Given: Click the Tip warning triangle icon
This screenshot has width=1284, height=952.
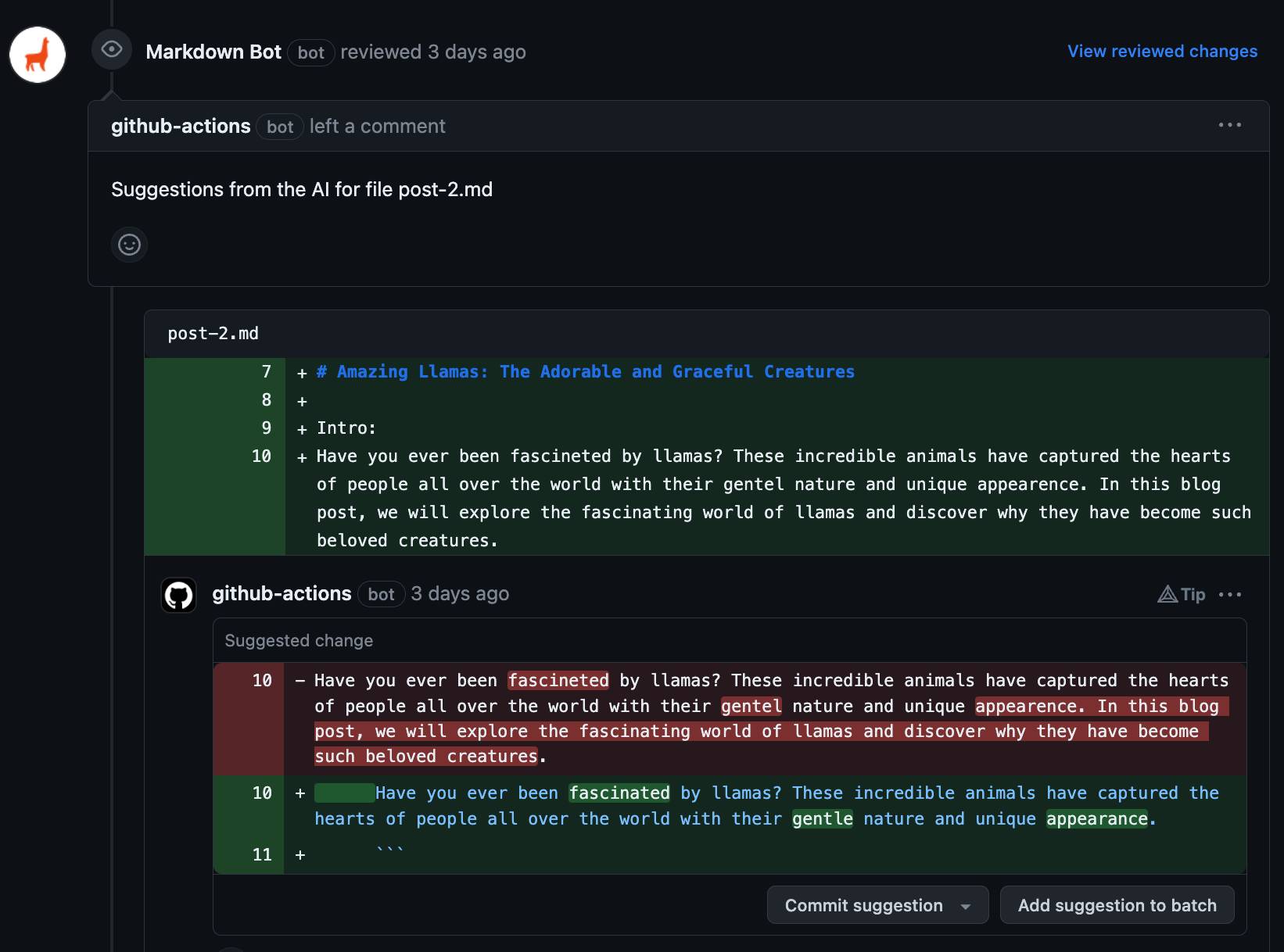Looking at the screenshot, I should pos(1167,595).
